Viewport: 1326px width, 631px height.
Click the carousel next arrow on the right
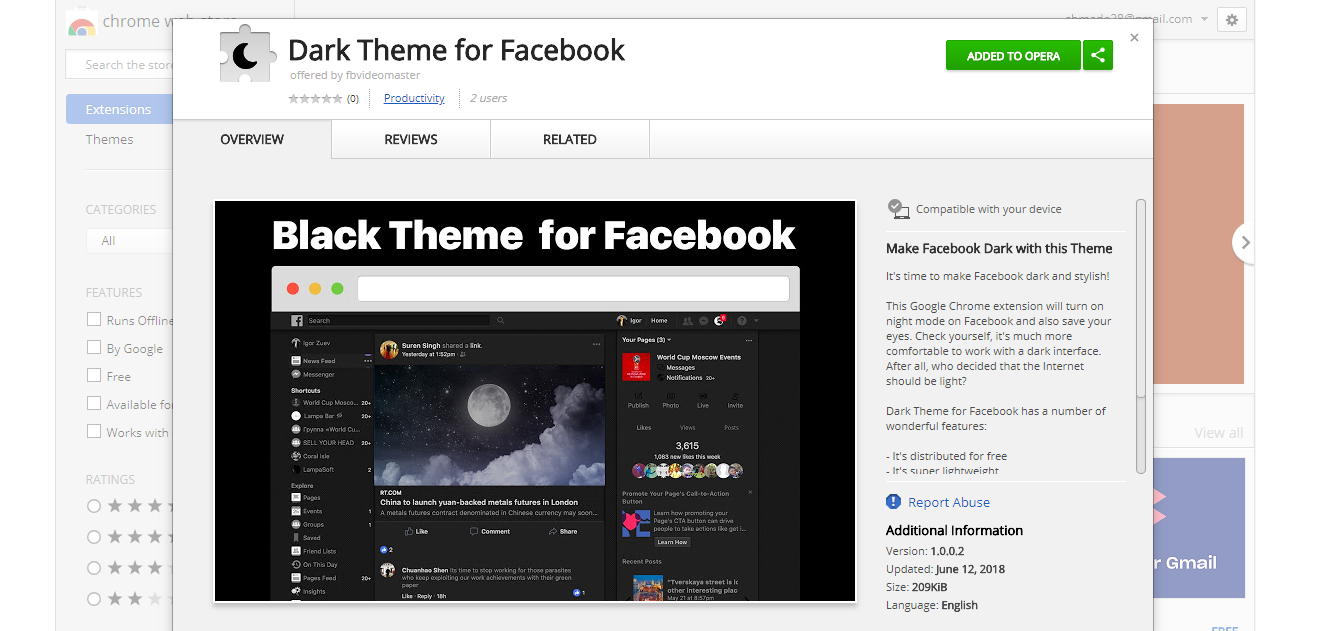coord(1245,242)
